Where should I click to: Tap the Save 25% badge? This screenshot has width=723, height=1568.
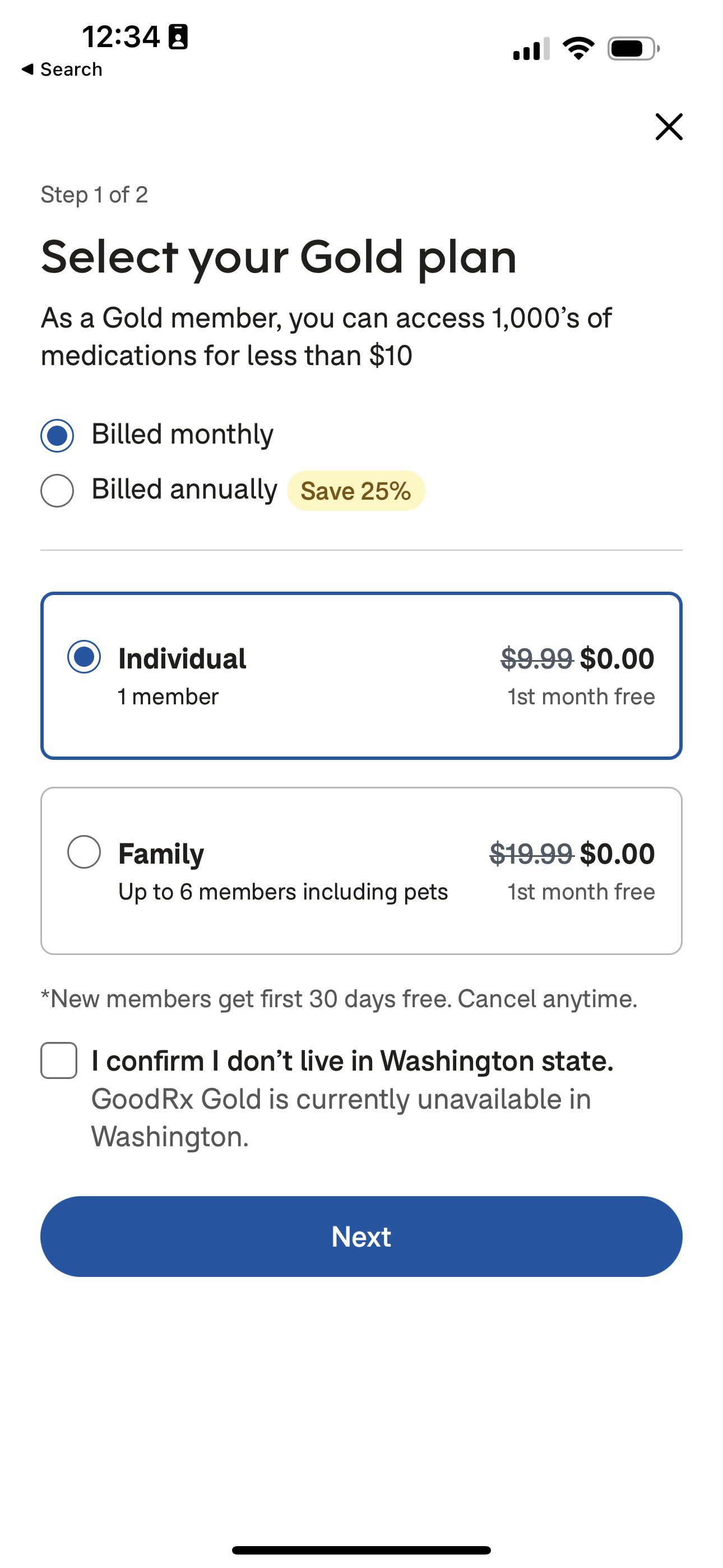(x=355, y=491)
